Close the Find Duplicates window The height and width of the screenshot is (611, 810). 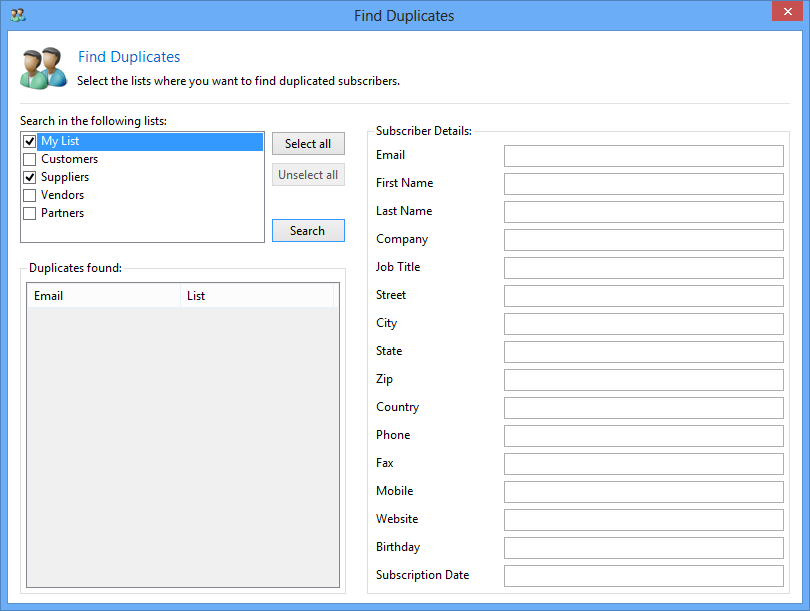click(x=786, y=13)
